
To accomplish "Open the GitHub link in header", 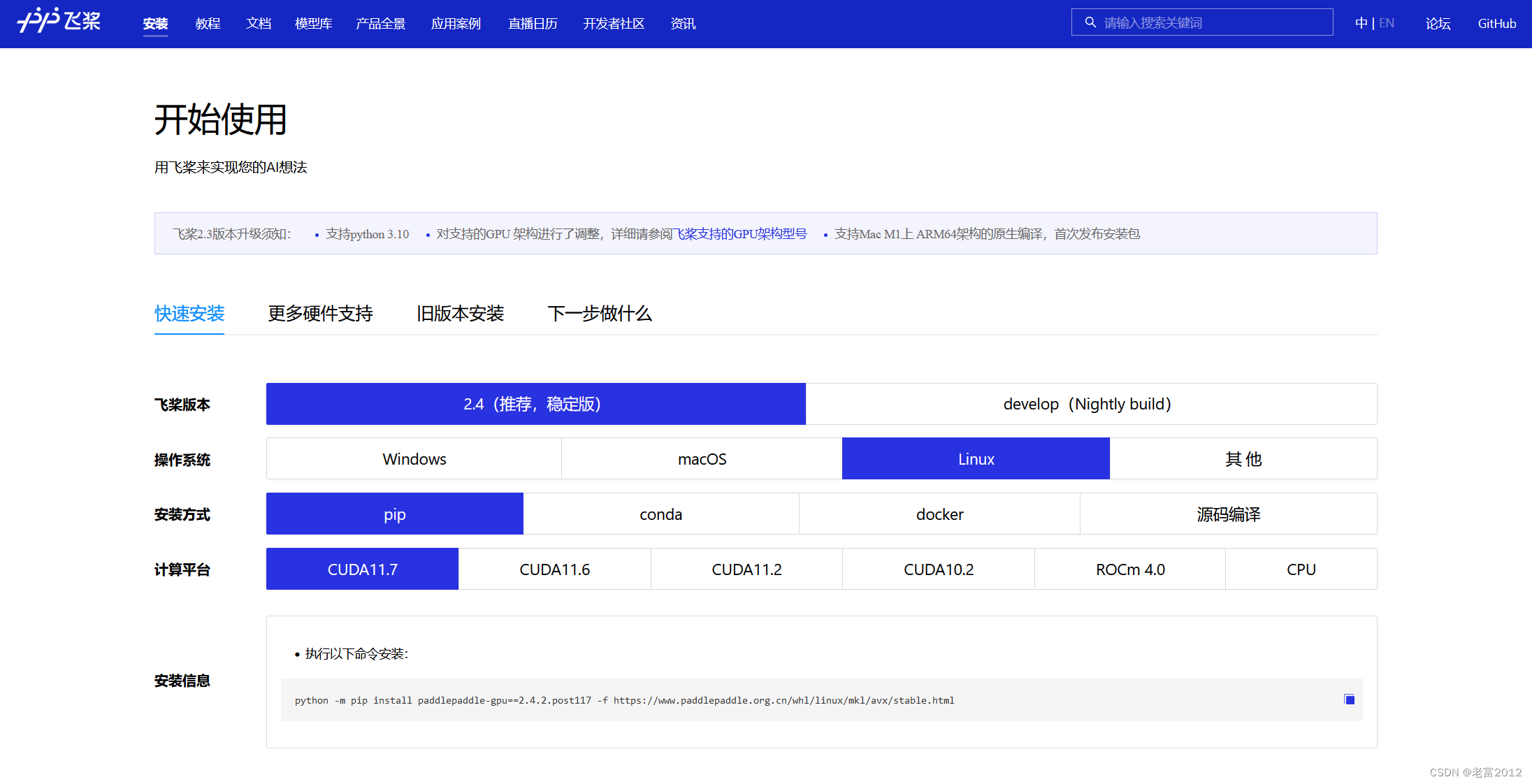I will [1496, 24].
